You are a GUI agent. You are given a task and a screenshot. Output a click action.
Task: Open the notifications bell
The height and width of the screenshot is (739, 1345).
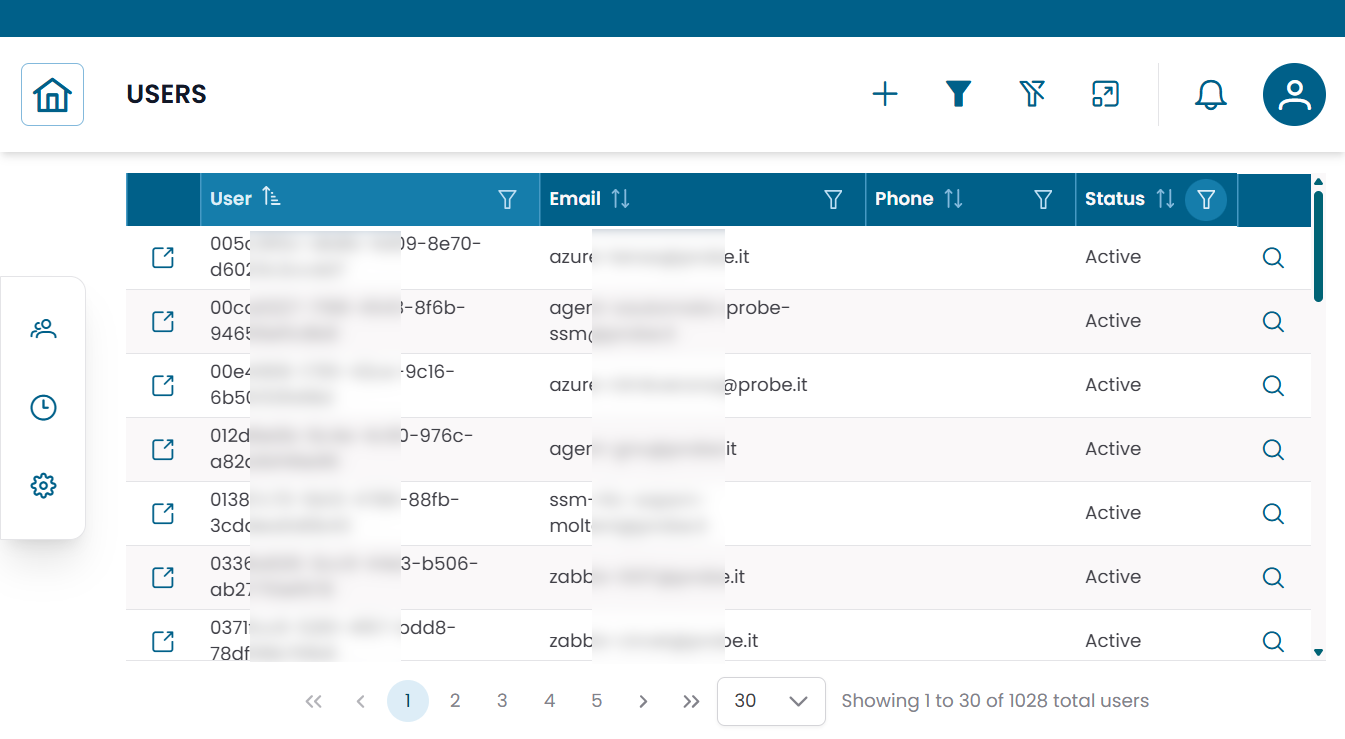(1210, 95)
